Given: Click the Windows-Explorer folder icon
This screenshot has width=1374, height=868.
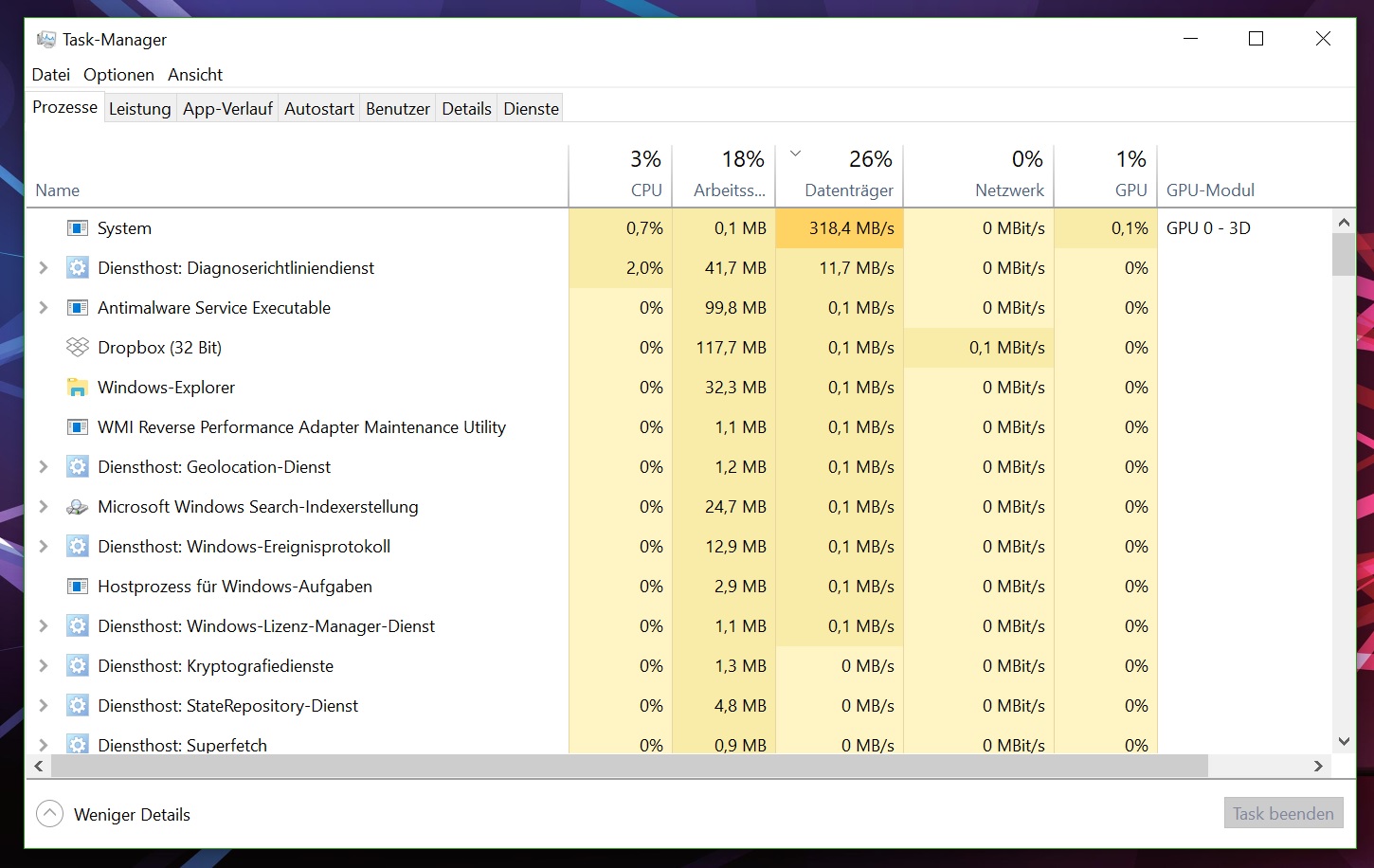Looking at the screenshot, I should click(78, 388).
